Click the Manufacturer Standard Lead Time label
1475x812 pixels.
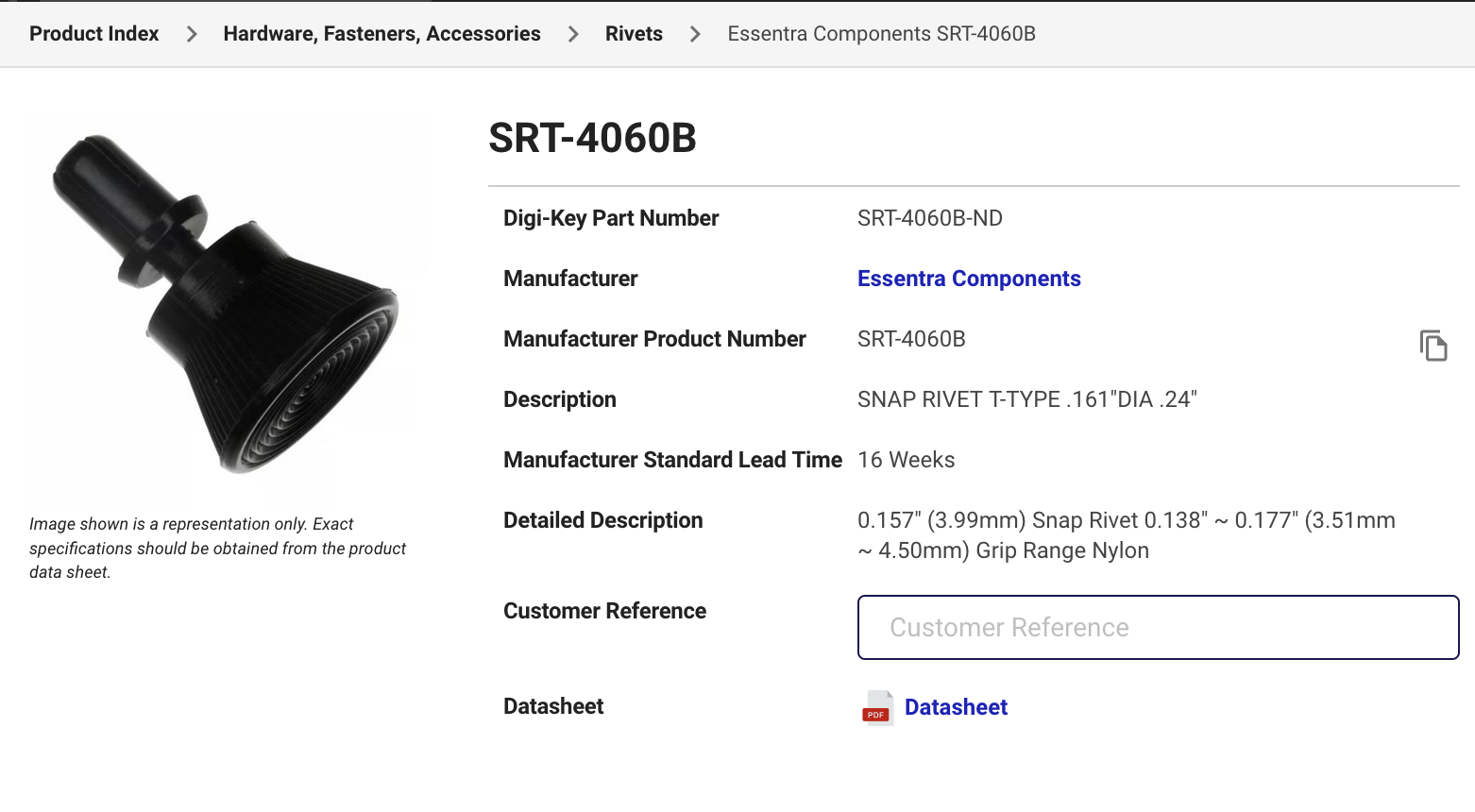pyautogui.click(x=672, y=460)
